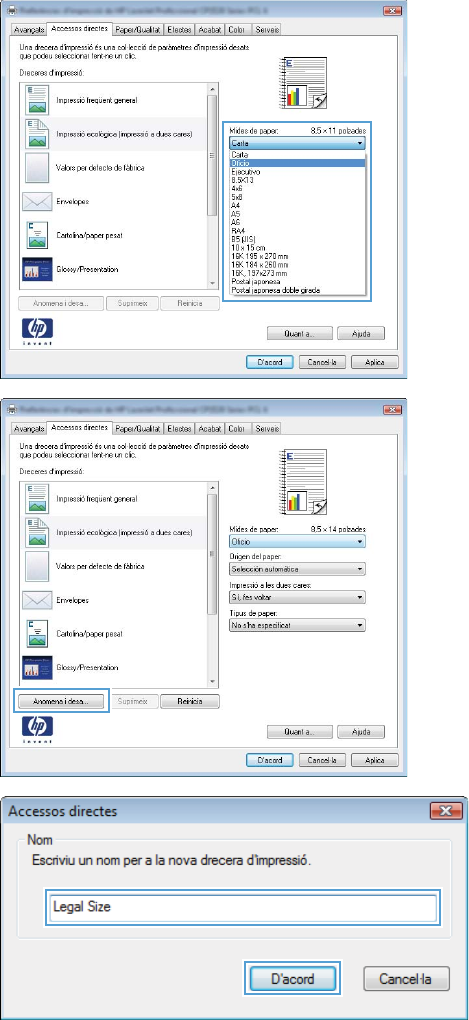Open the Tipus de paper dropdown
Viewport: 469px width, 1020px height.
click(297, 625)
